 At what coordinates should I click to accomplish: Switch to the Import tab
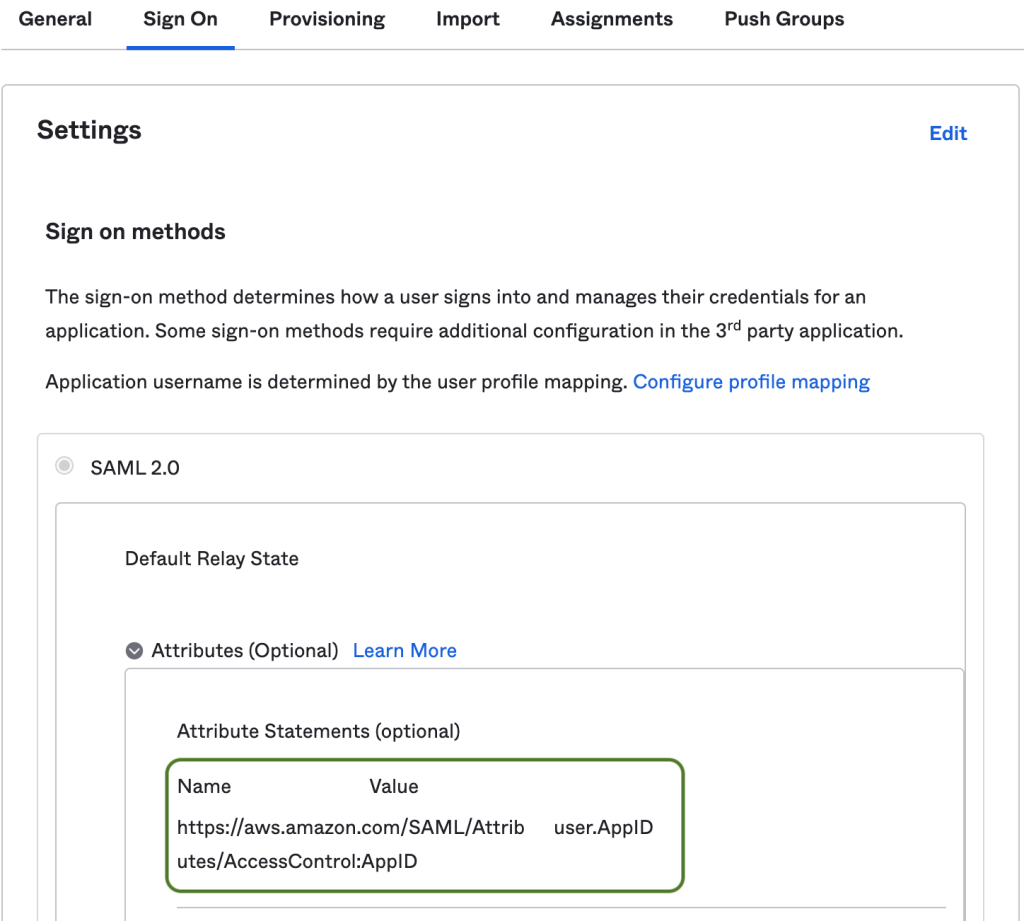pos(467,19)
